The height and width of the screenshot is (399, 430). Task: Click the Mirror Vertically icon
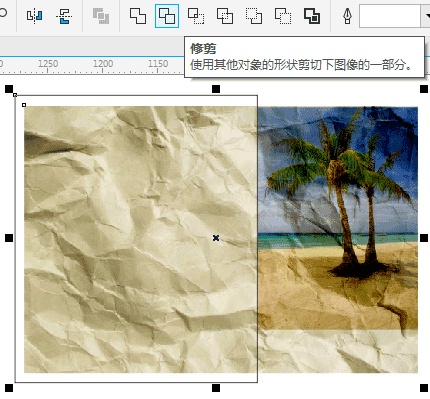pyautogui.click(x=64, y=16)
